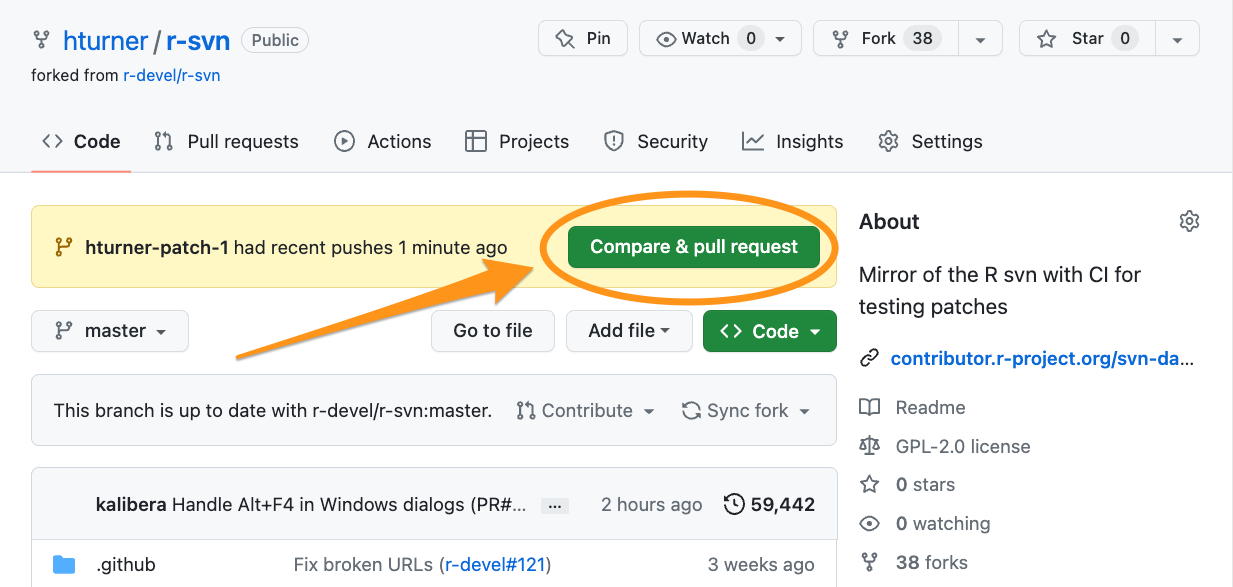Open the Sync fork dropdown
Viewport: 1233px width, 587px height.
[x=746, y=411]
